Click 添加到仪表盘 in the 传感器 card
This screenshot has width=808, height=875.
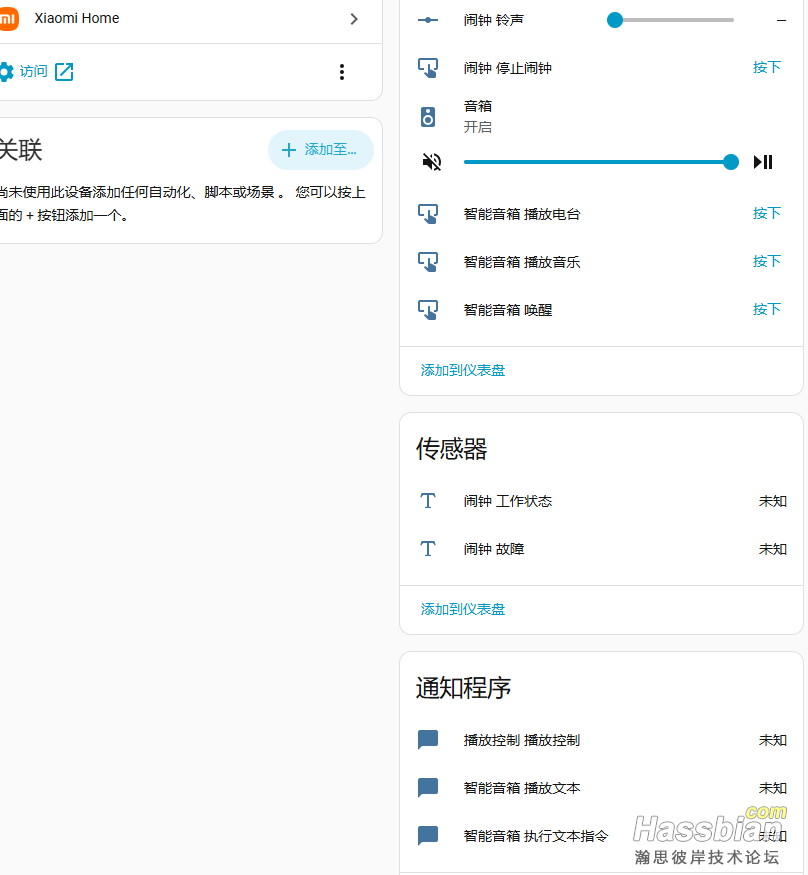tap(463, 609)
